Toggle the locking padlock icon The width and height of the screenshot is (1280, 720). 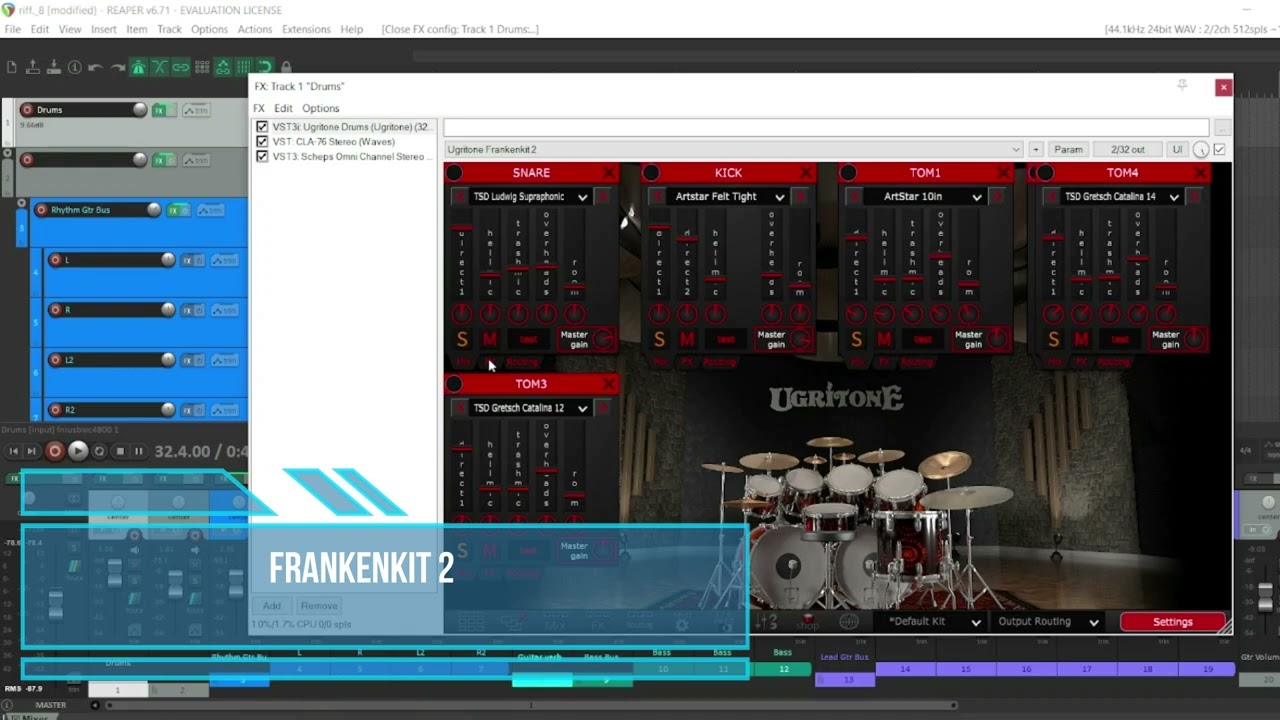pyautogui.click(x=286, y=67)
